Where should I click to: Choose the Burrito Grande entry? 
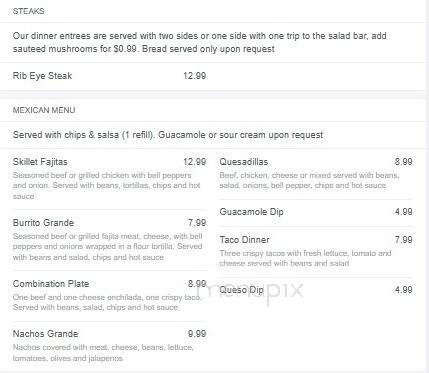[43, 223]
